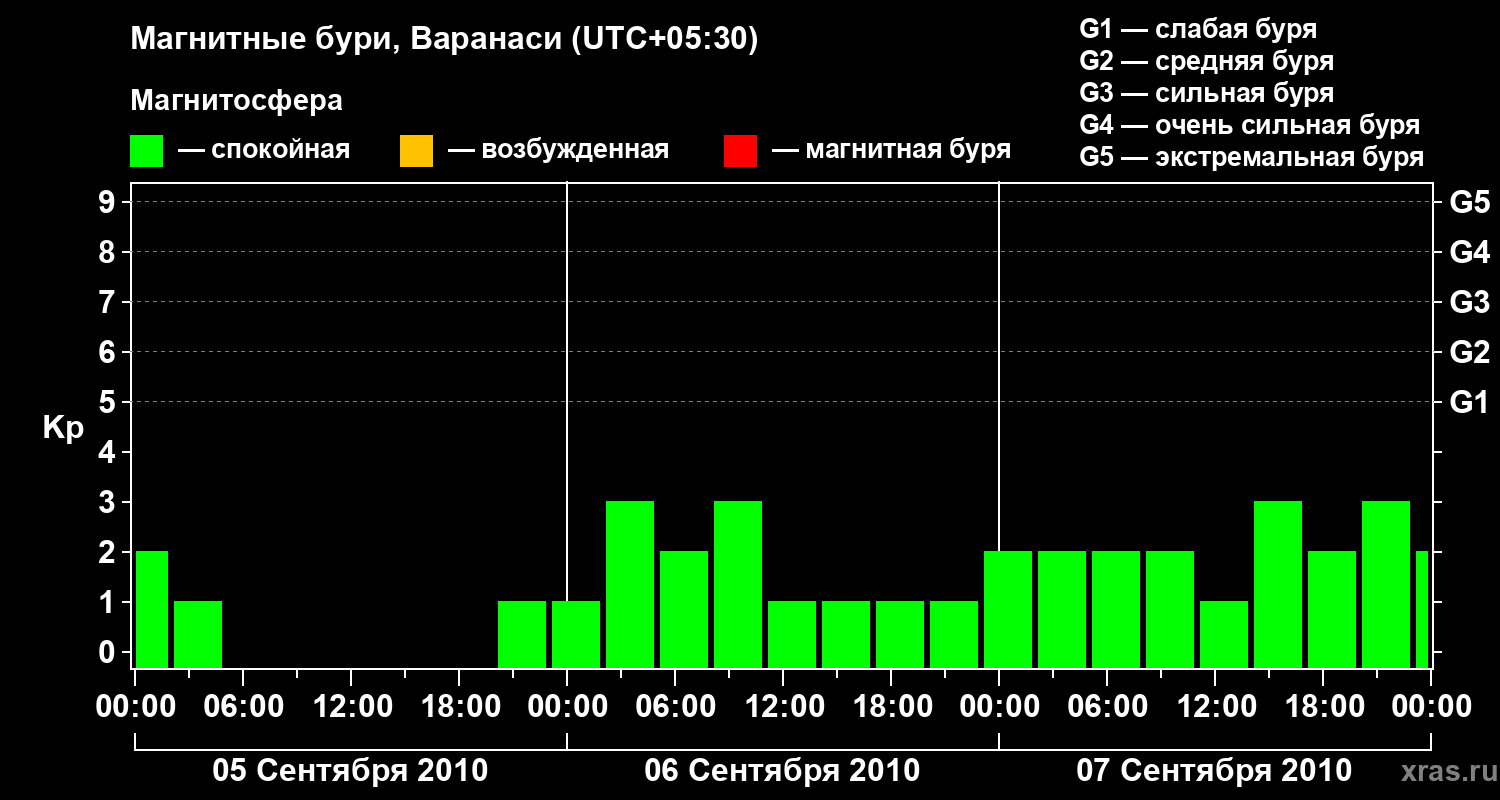This screenshot has width=1500, height=800.
Task: Click the right-axis label G2
Action: tap(1469, 352)
